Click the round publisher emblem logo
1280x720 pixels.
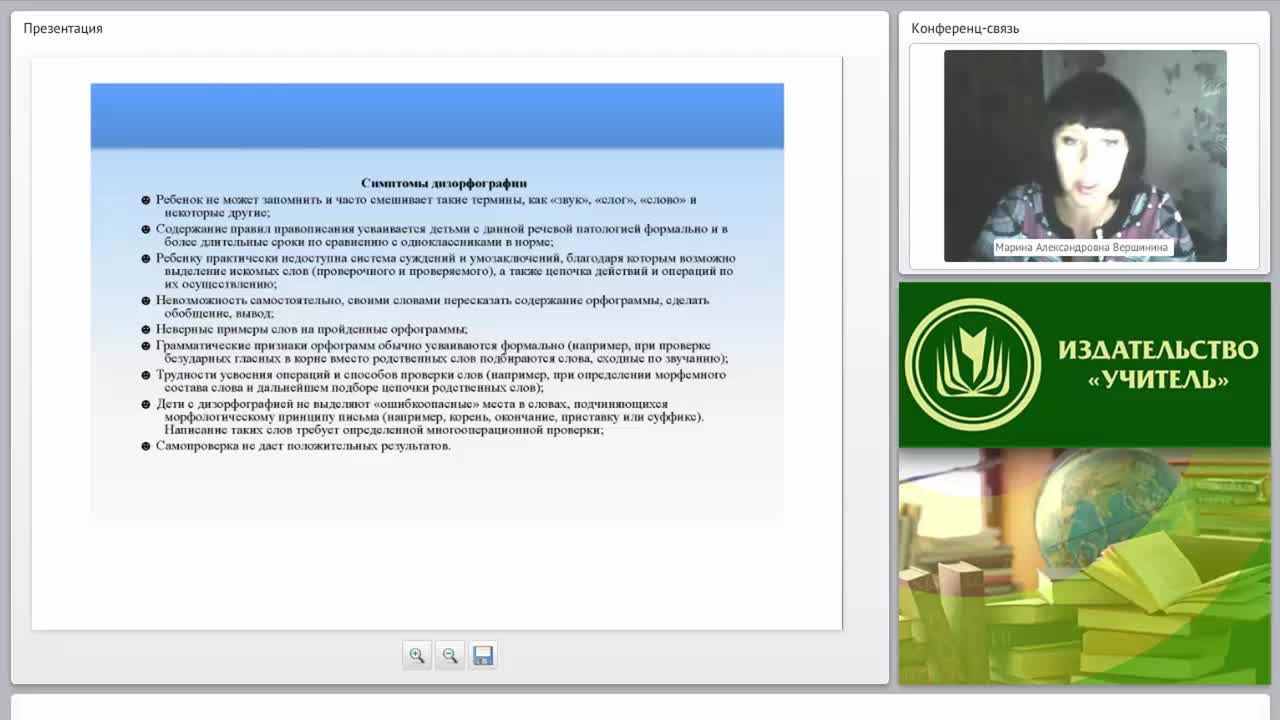[973, 364]
